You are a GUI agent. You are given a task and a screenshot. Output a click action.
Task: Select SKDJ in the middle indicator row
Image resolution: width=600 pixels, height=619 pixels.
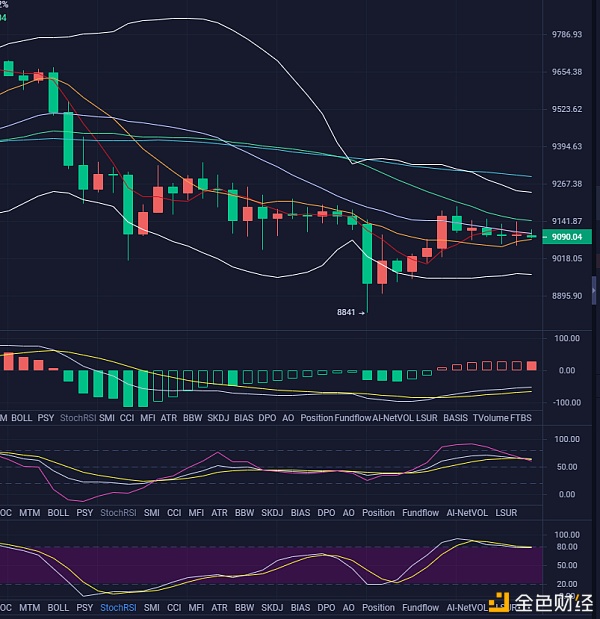click(272, 513)
